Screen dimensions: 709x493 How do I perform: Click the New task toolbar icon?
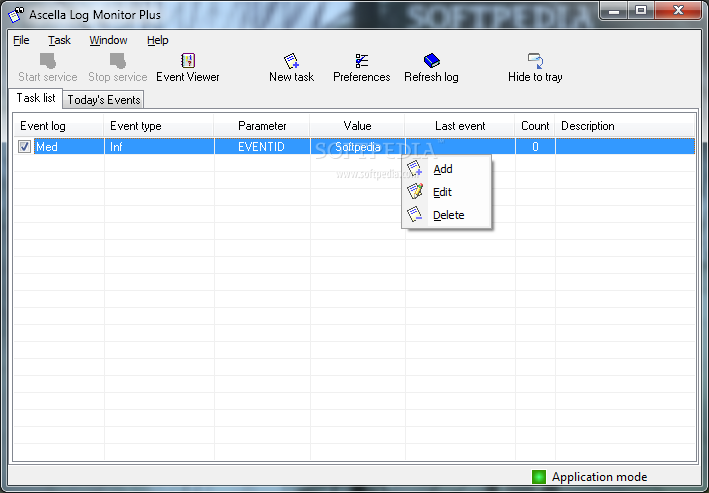[291, 60]
